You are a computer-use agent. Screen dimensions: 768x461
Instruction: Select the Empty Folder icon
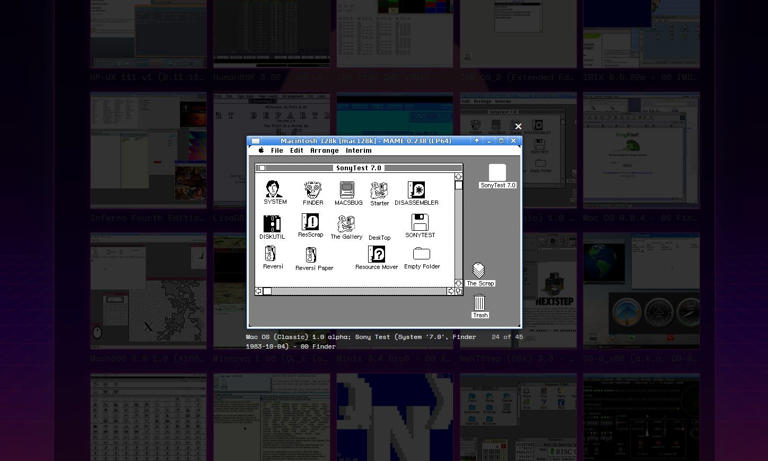(x=421, y=254)
